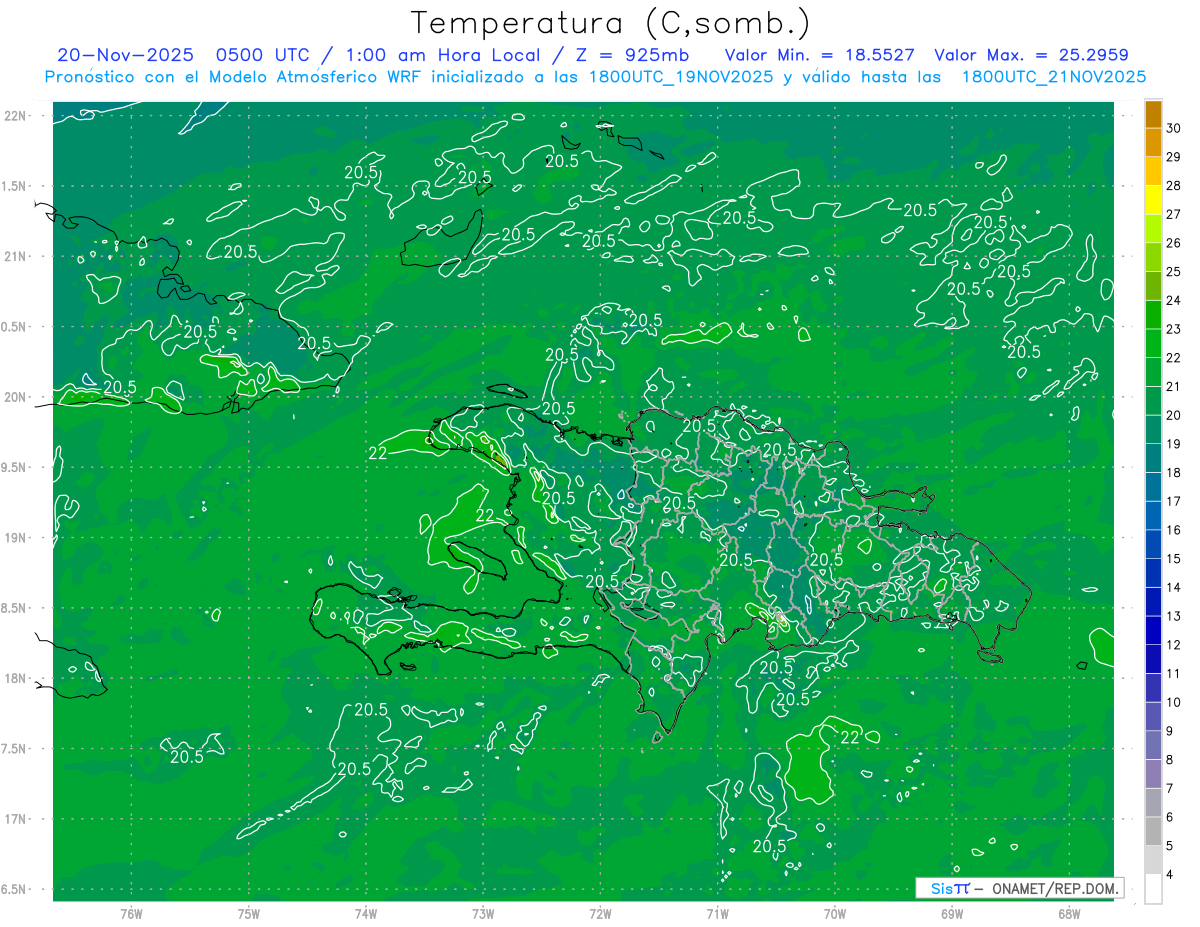Viewport: 1200px width, 927px height.
Task: Click the 'Temperatura (C,somb.)' map title
Action: point(611,23)
